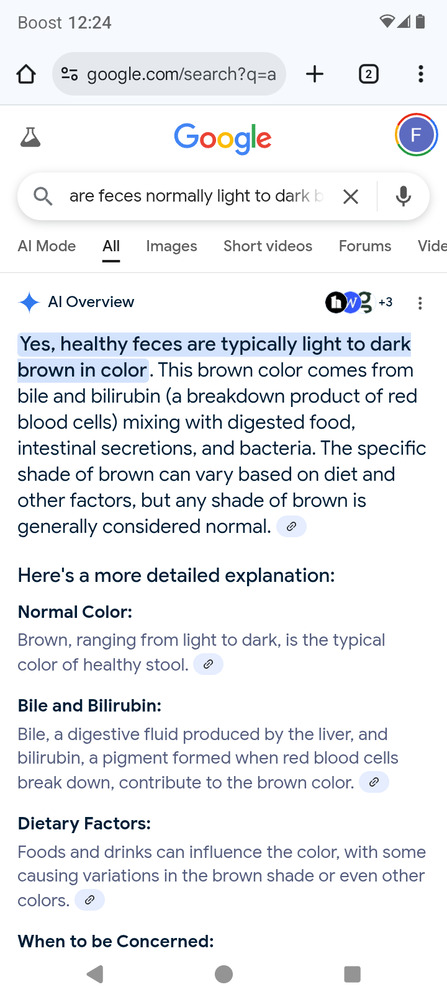447x1000 pixels.
Task: Switch to the AI Mode tab
Action: (x=47, y=246)
